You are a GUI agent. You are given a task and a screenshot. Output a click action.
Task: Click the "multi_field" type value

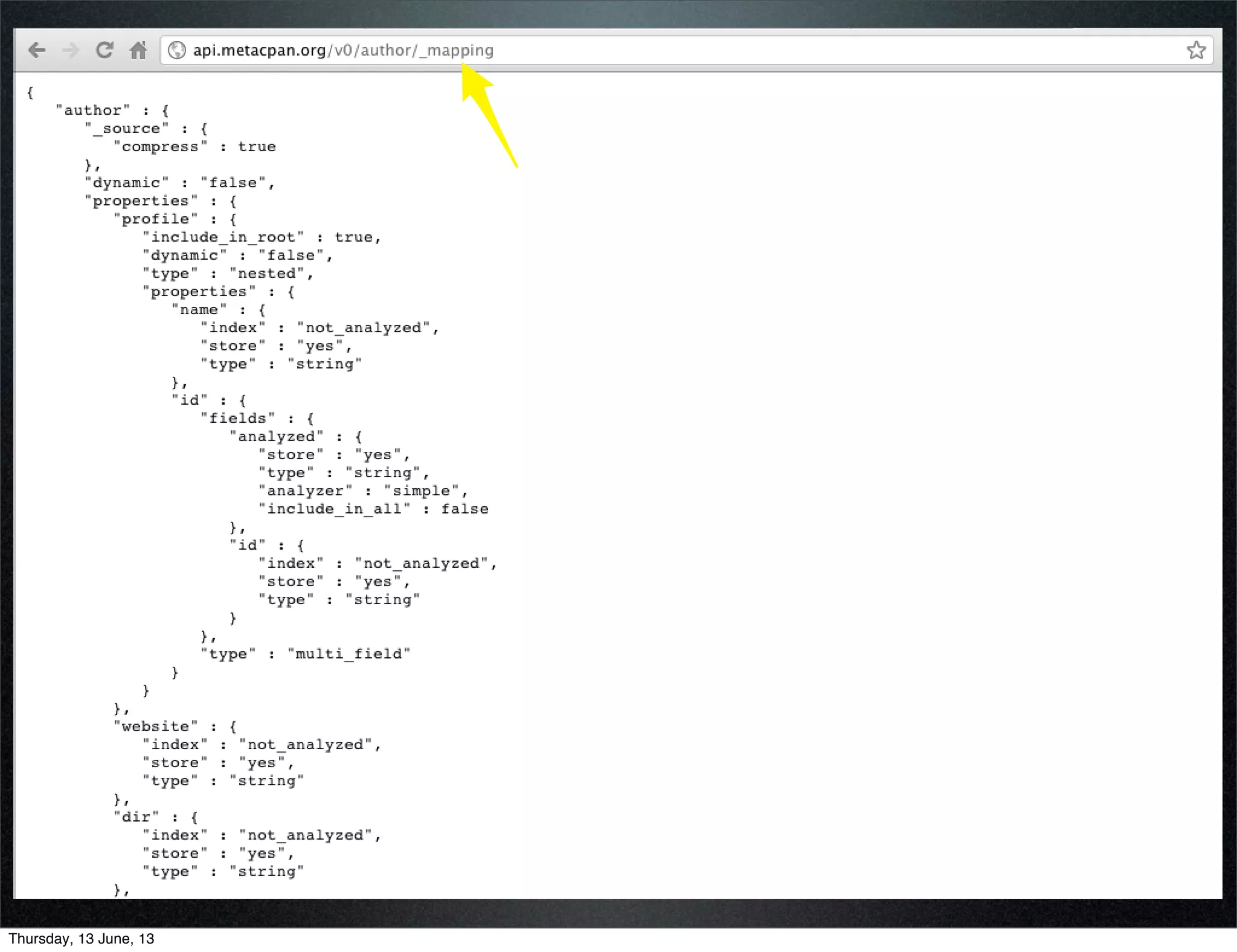click(x=349, y=654)
